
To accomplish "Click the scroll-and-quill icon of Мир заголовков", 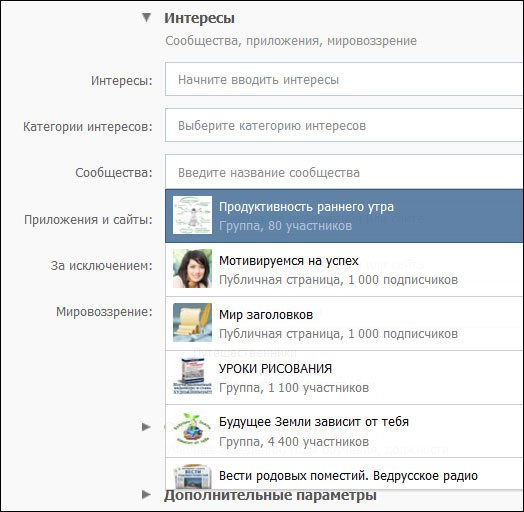I will pos(192,323).
